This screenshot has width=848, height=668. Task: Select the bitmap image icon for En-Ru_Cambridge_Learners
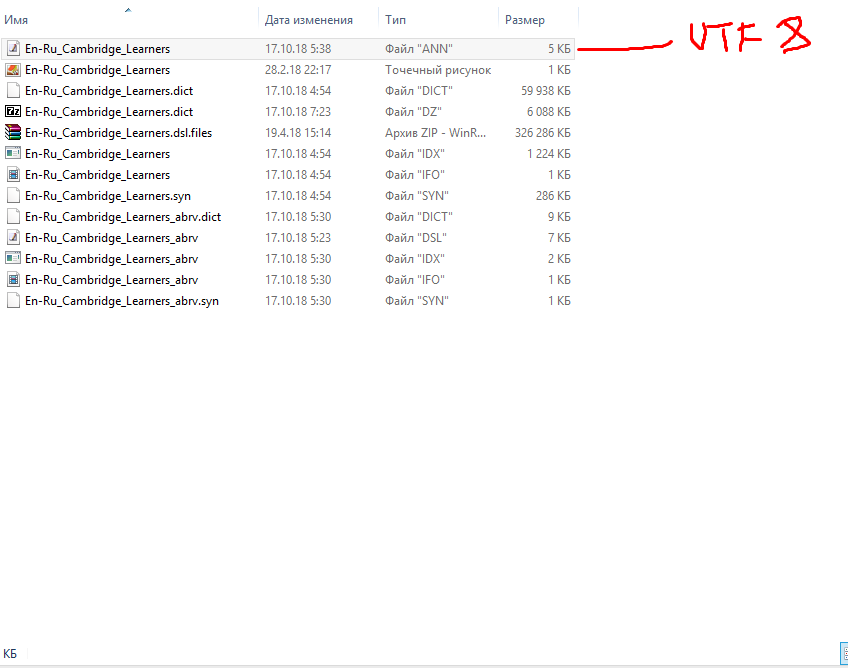13,70
